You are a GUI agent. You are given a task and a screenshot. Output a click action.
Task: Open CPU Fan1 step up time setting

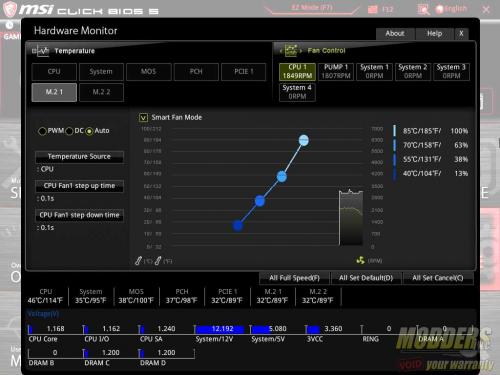(x=79, y=186)
